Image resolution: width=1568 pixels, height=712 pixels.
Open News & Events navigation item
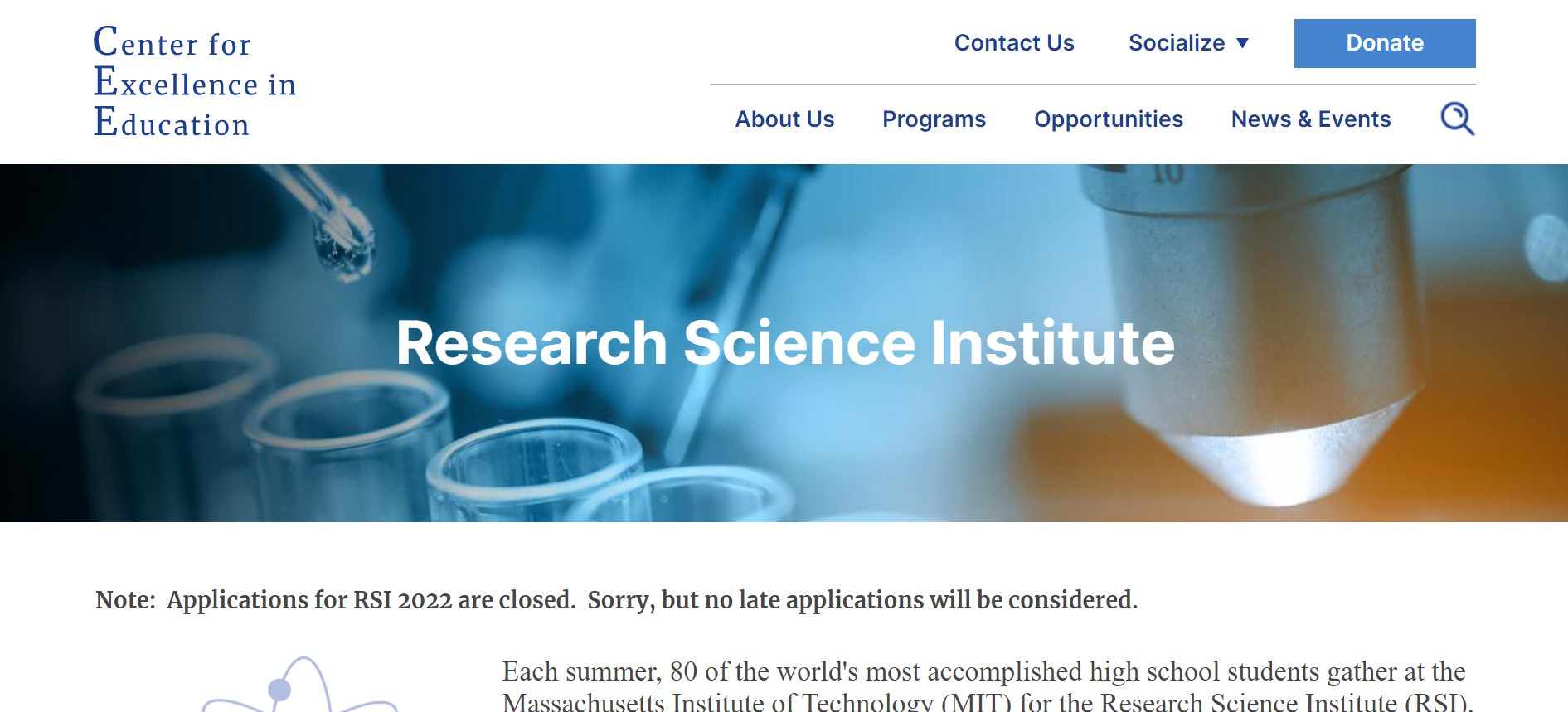click(1310, 119)
